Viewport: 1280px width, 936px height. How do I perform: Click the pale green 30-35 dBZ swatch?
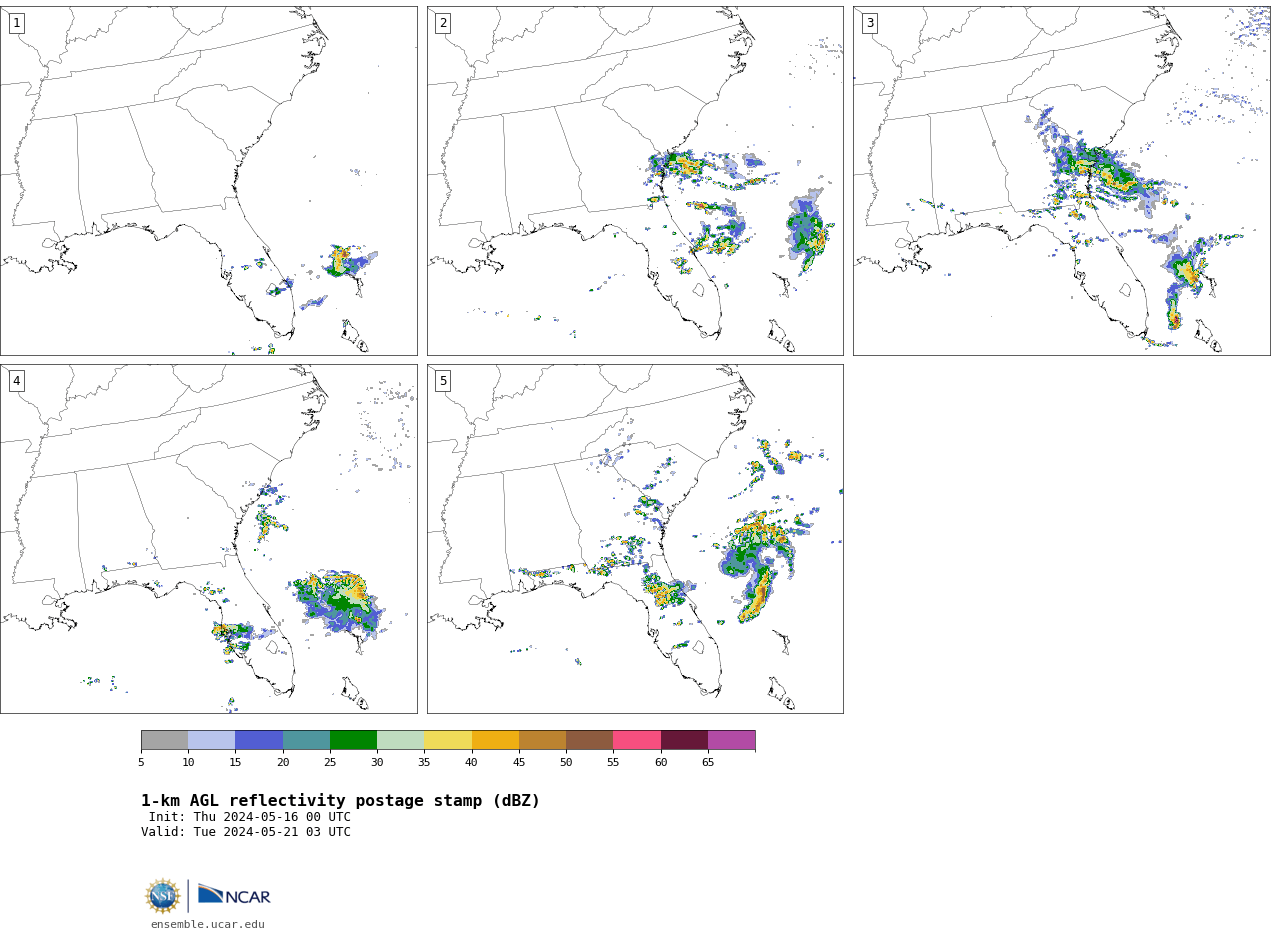(400, 740)
